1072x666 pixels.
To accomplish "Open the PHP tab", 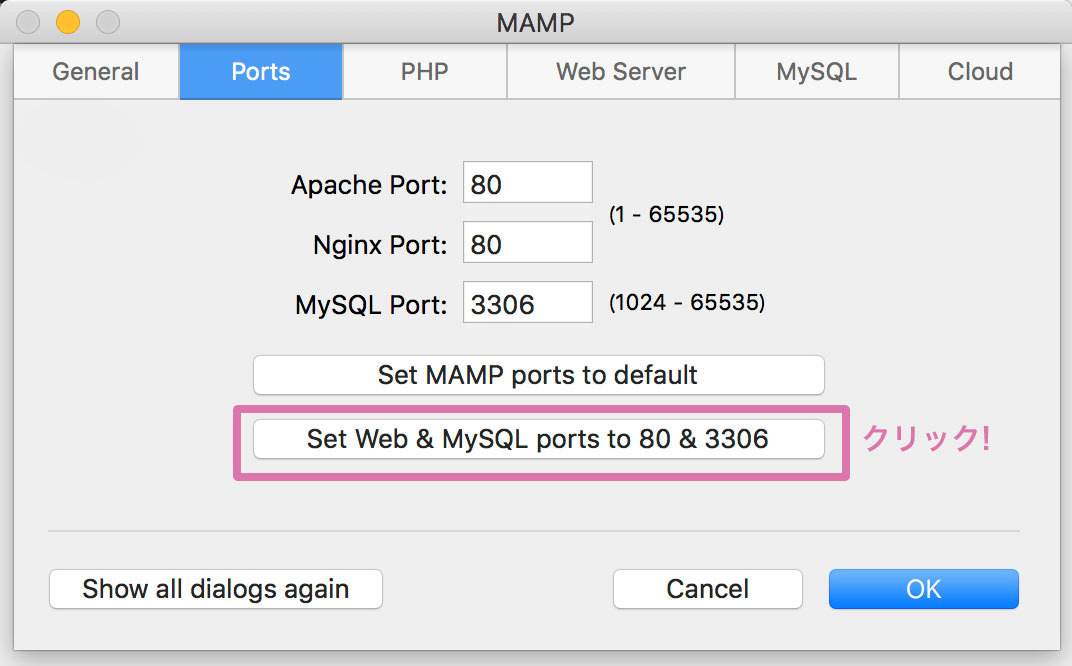I will [425, 72].
